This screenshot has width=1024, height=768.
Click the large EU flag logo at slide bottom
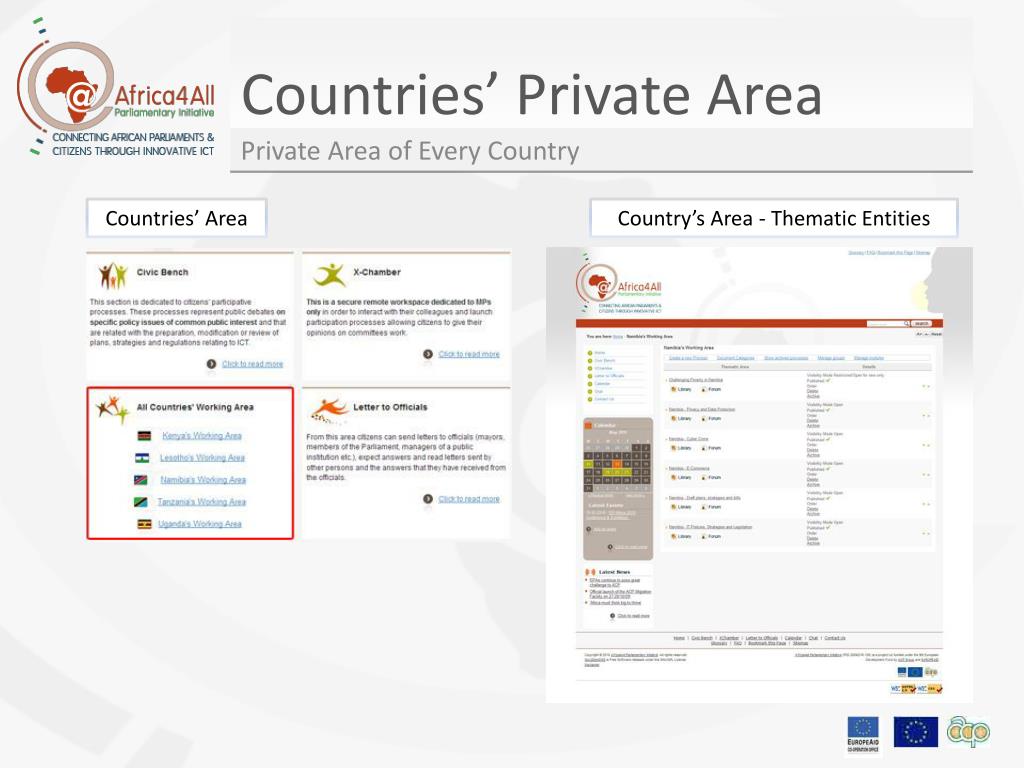point(916,731)
